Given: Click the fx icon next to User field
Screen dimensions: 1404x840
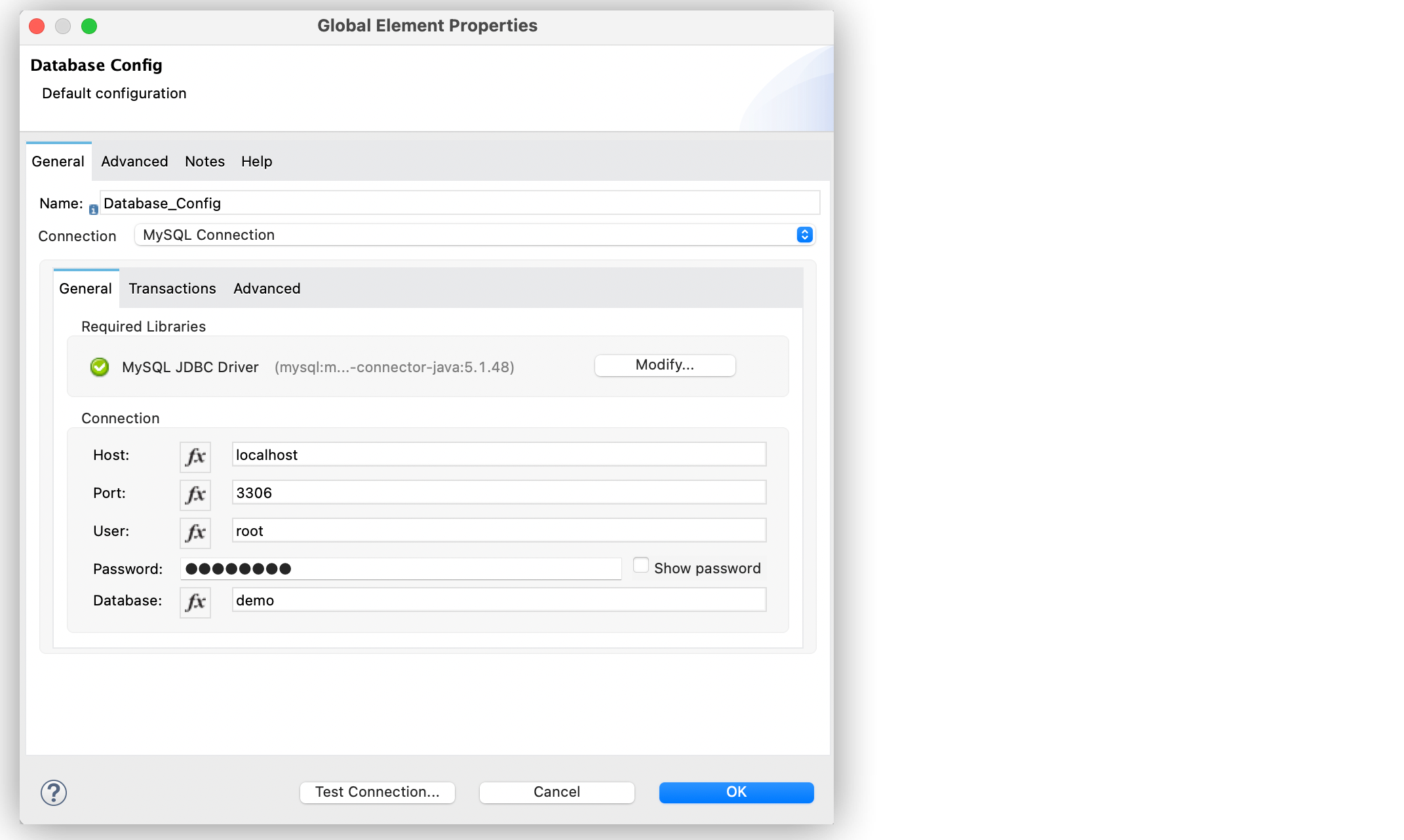Looking at the screenshot, I should pos(195,531).
